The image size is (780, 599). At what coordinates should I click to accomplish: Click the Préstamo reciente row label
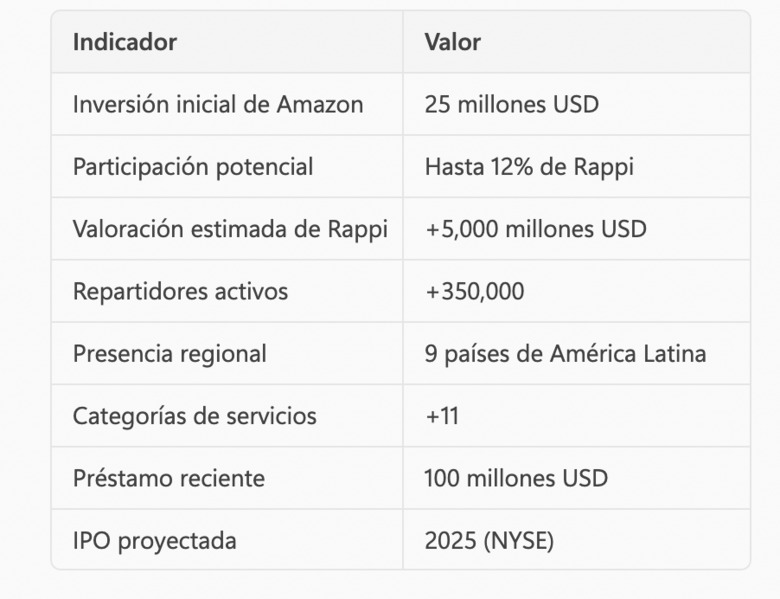coord(169,479)
